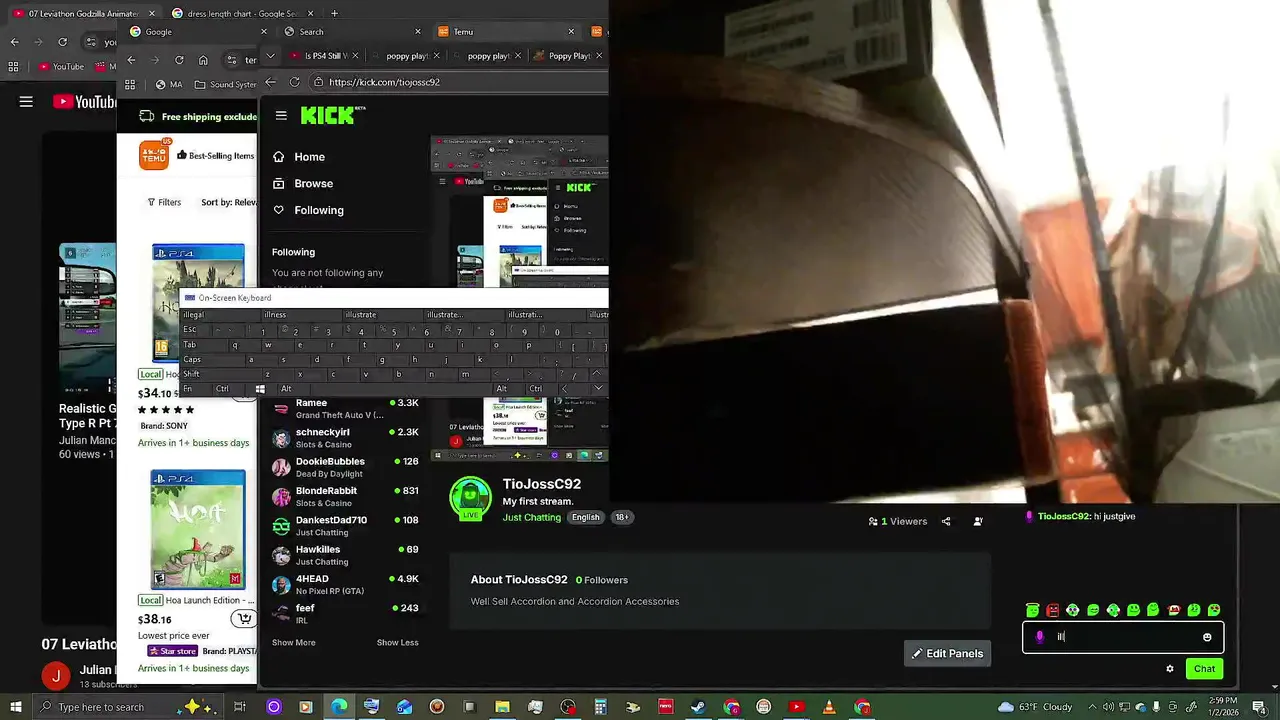
Task: Open Rameet channel in recommended list
Action: 345,409
